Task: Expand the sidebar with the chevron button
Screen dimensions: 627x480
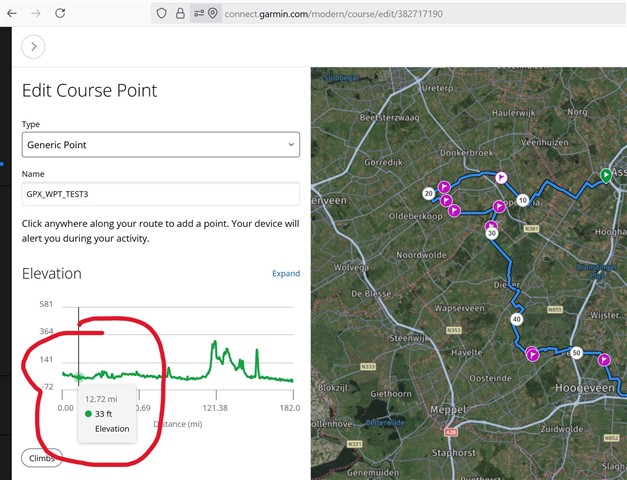Action: (33, 47)
